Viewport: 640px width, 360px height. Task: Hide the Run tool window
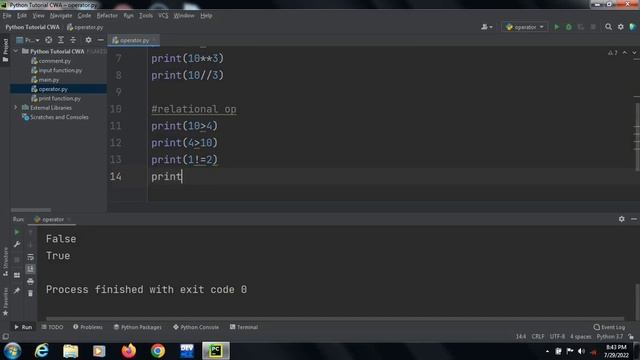click(x=633, y=219)
